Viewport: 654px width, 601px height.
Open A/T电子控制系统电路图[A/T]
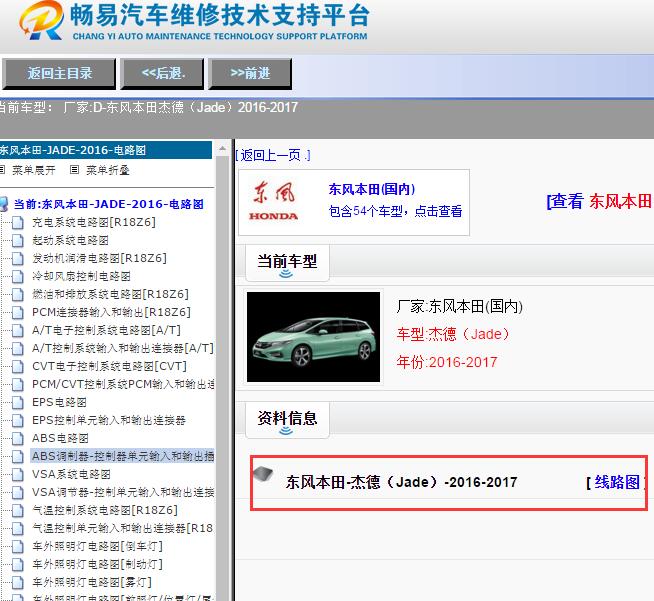pyautogui.click(x=106, y=330)
